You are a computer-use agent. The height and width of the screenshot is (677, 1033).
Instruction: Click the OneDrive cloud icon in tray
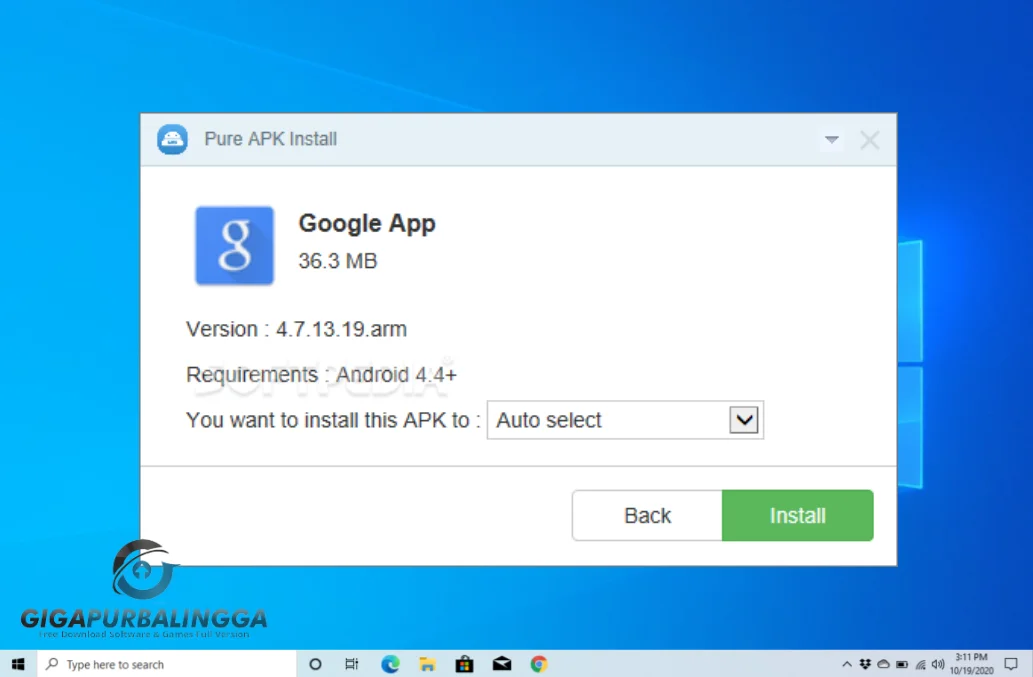pyautogui.click(x=883, y=663)
